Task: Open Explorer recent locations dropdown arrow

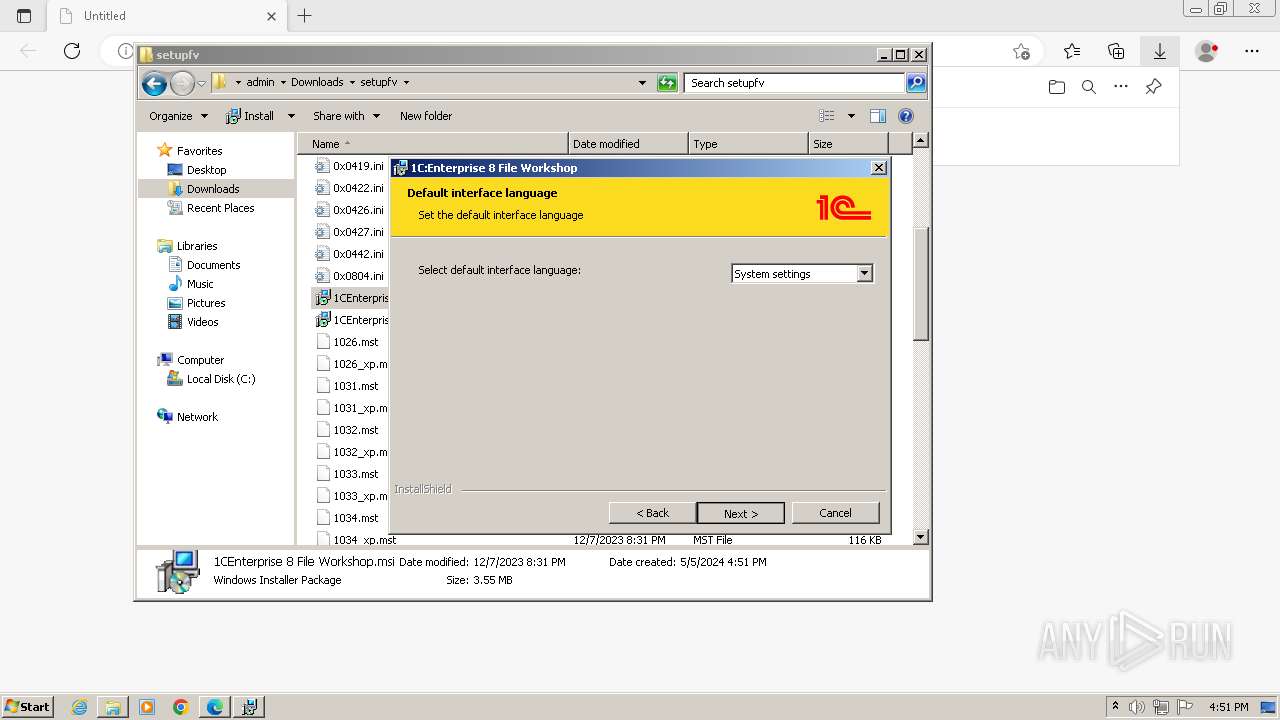Action: (x=201, y=83)
